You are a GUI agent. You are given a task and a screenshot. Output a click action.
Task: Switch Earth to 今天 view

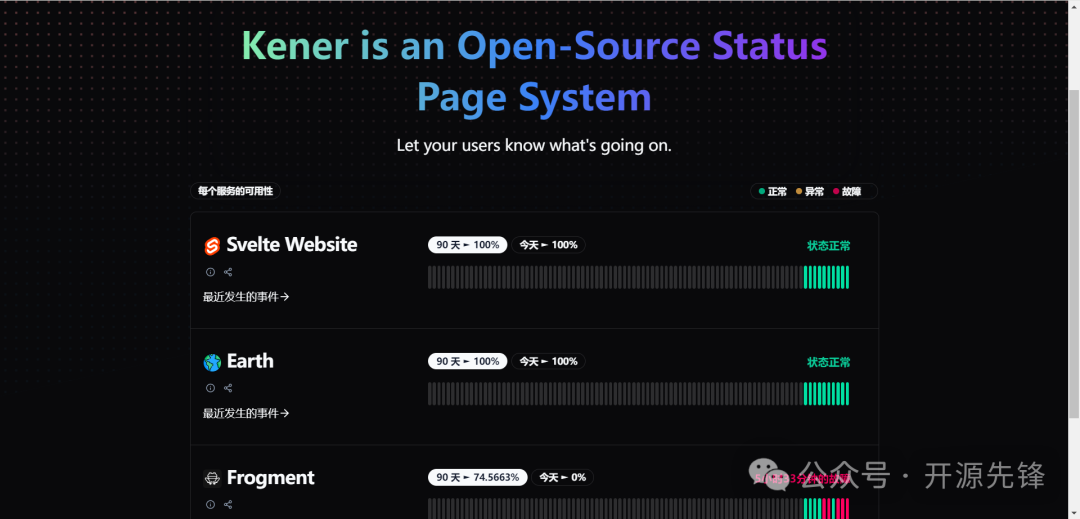click(548, 361)
